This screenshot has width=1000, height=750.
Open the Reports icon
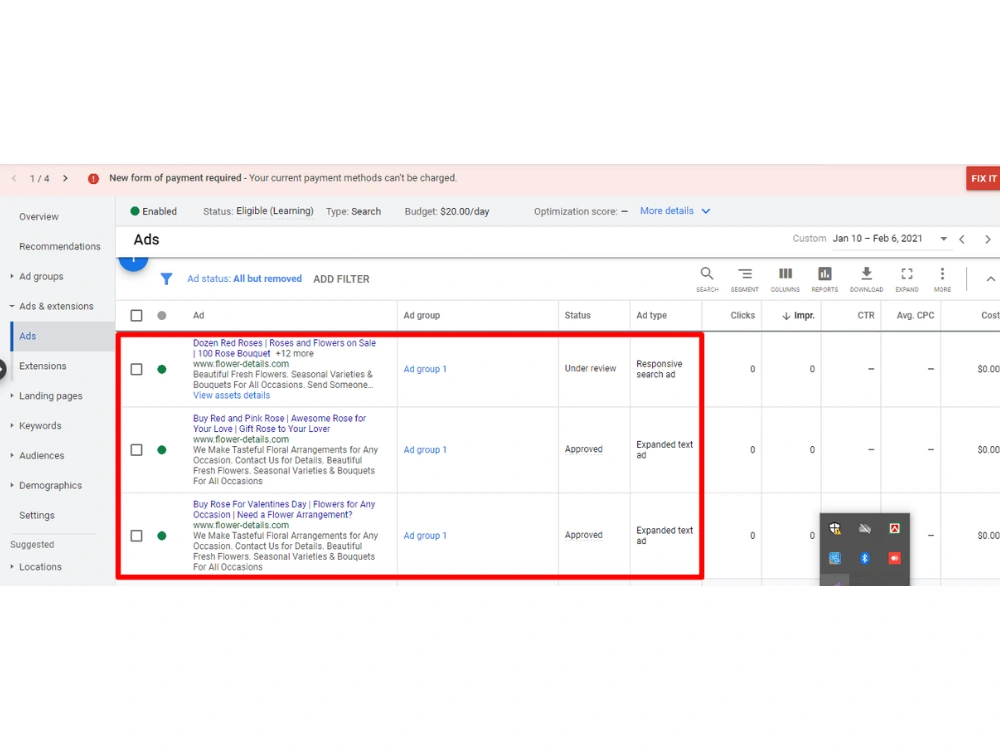(x=825, y=279)
